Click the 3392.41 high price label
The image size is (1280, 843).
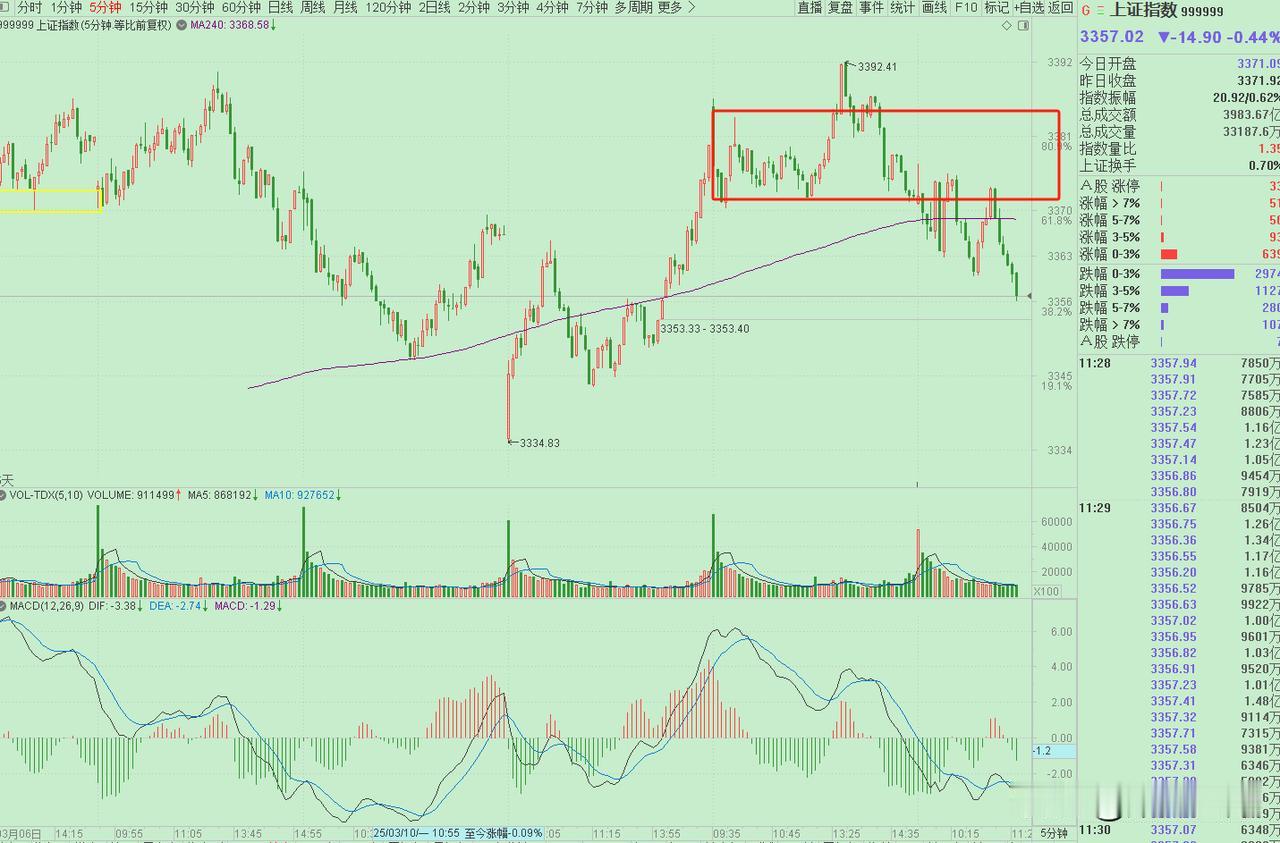[x=877, y=67]
